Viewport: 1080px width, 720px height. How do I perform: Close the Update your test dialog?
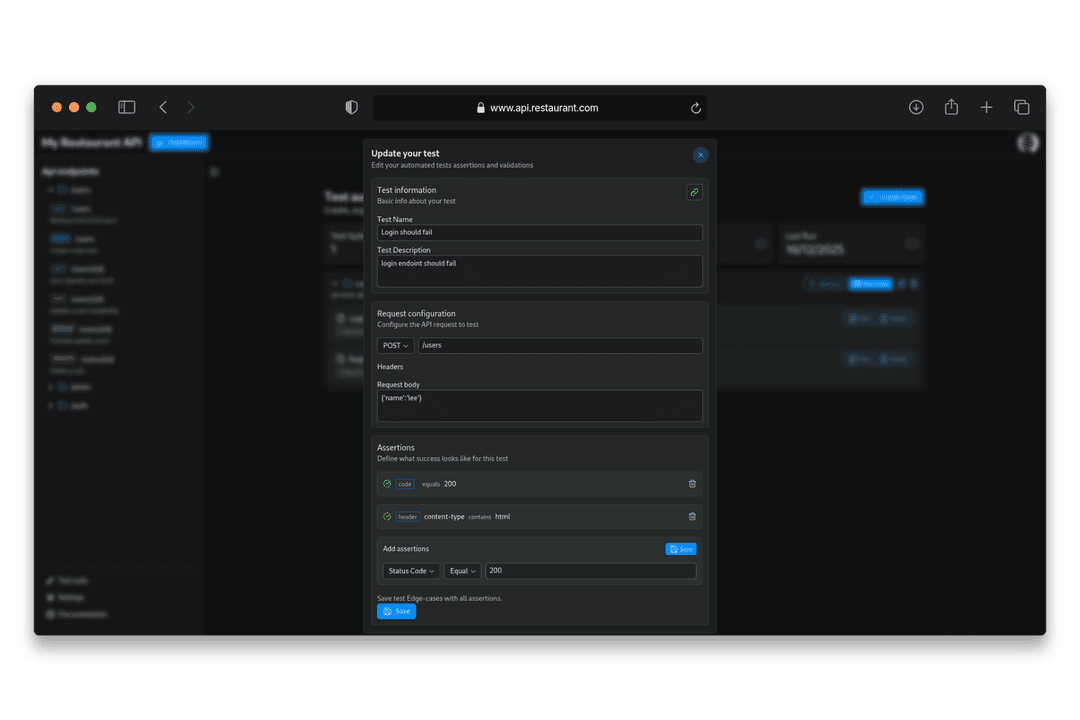pyautogui.click(x=700, y=155)
